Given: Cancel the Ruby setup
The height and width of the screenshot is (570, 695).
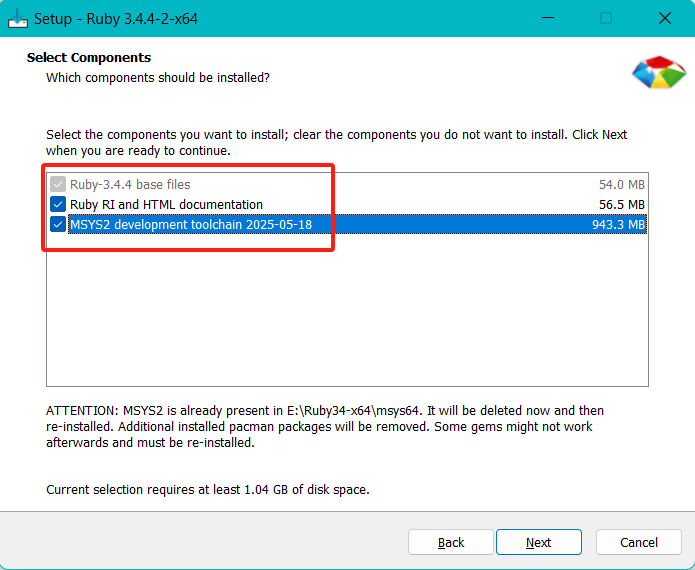Looking at the screenshot, I should (639, 542).
